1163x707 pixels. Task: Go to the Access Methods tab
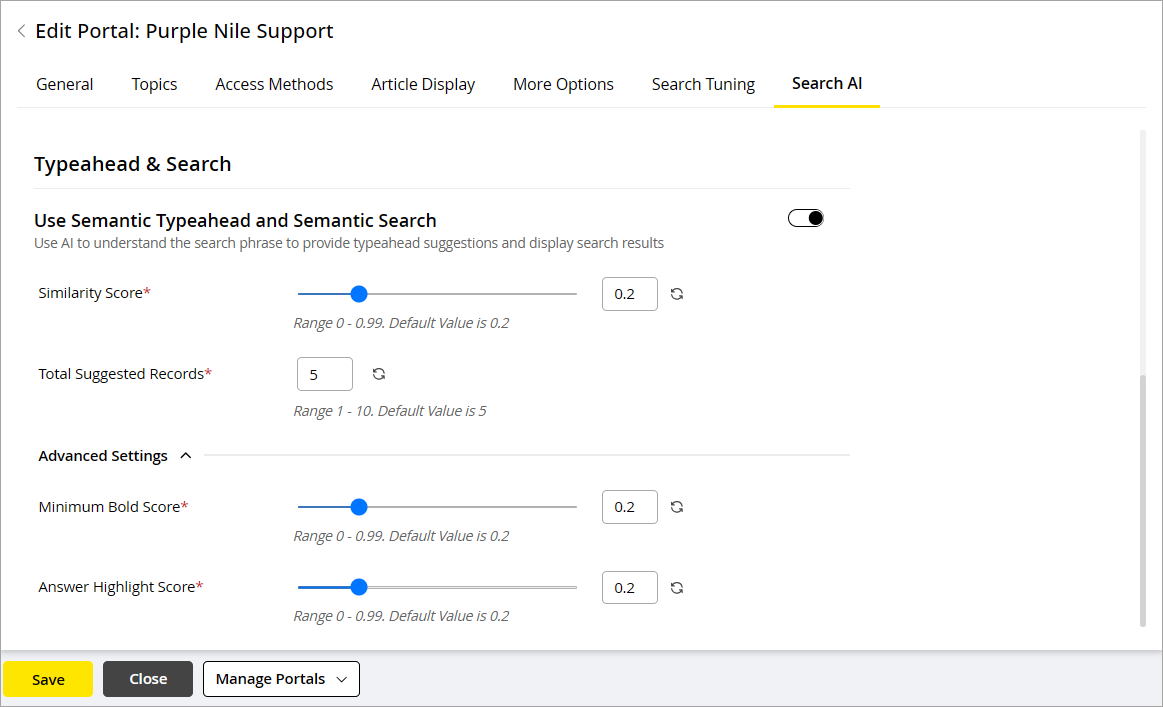274,84
